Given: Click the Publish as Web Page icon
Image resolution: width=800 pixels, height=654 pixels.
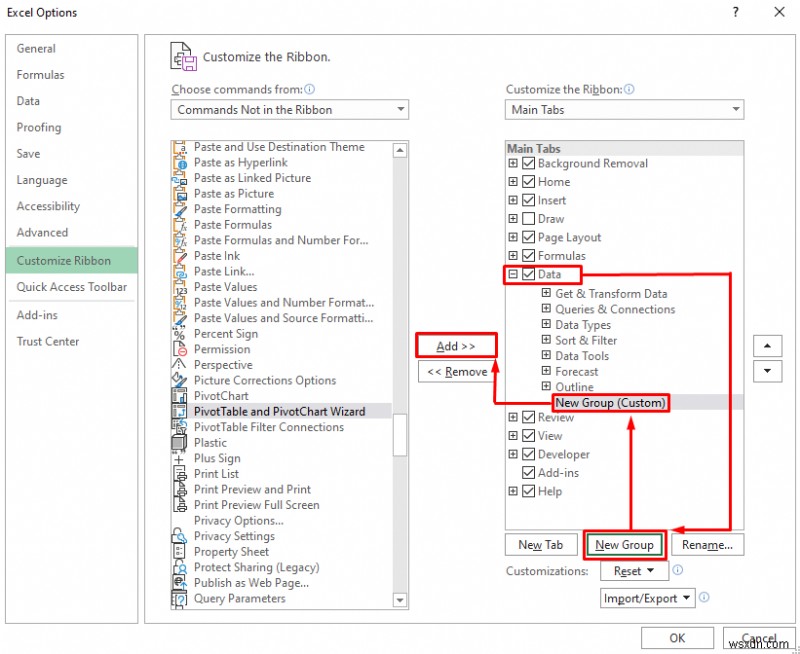Looking at the screenshot, I should click(x=180, y=583).
